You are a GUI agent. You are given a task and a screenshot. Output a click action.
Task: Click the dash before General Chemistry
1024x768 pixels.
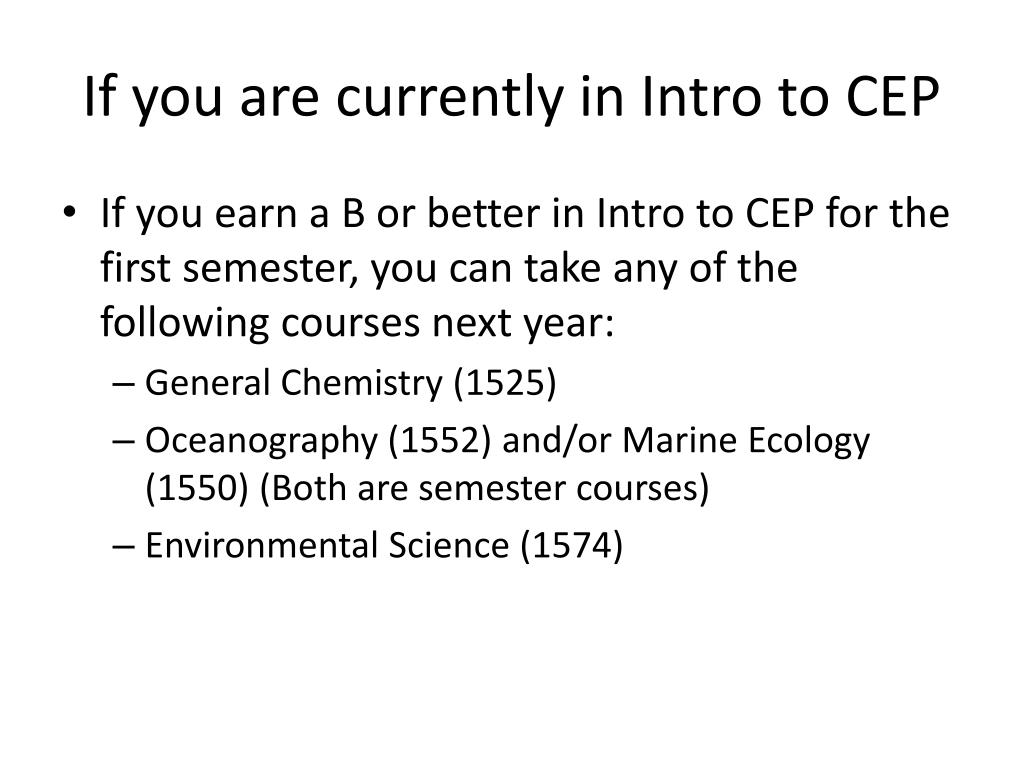tap(130, 384)
